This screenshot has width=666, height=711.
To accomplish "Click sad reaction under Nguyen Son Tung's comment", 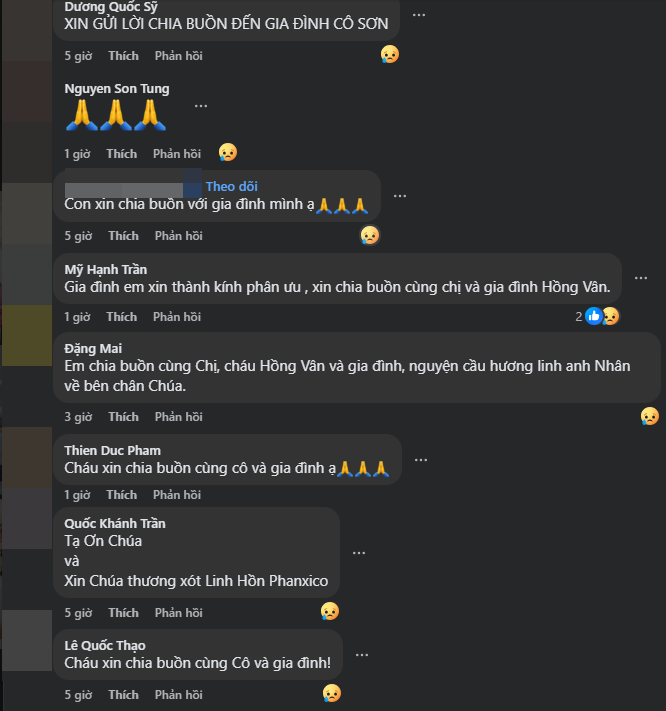I will click(x=228, y=152).
